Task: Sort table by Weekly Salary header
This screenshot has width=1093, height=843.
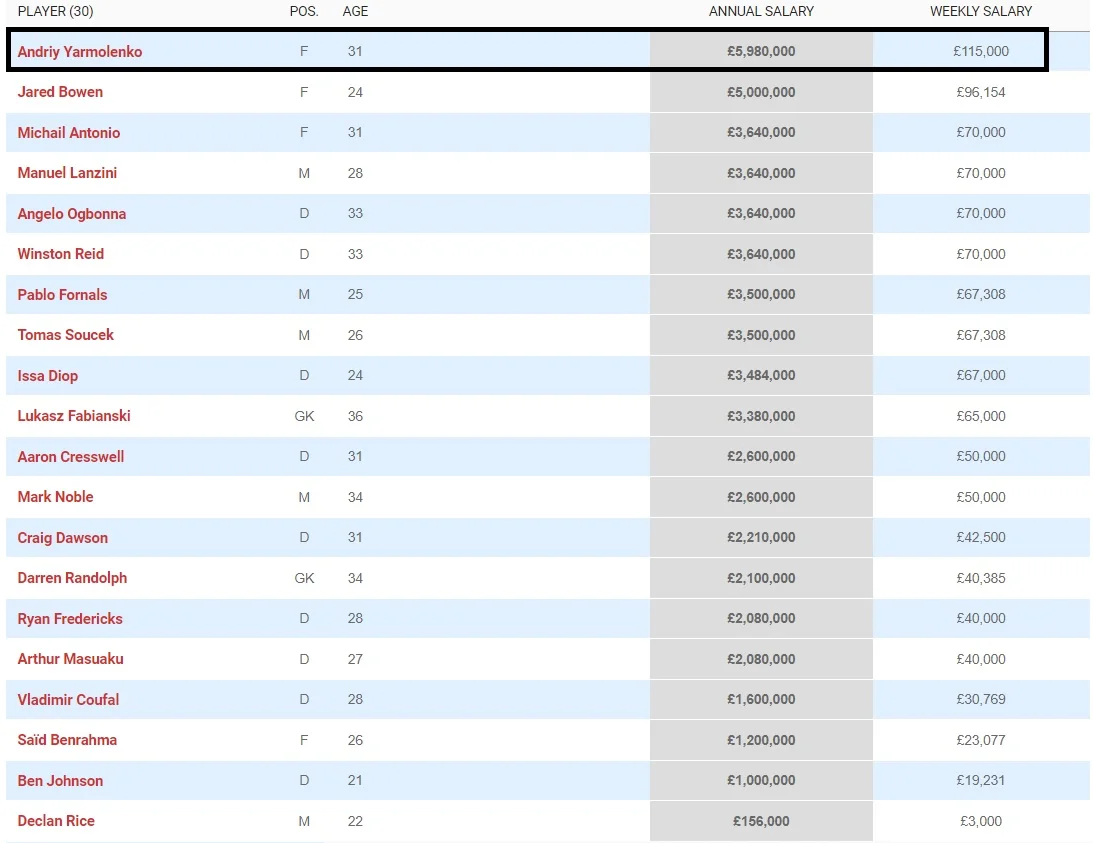Action: tap(980, 12)
